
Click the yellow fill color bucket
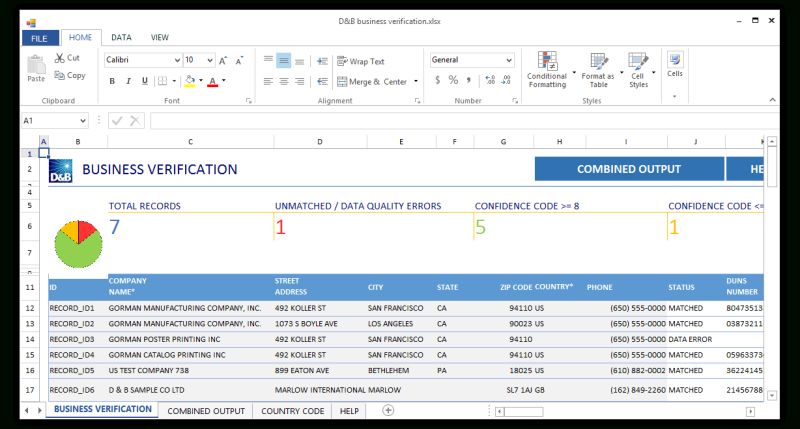point(190,81)
